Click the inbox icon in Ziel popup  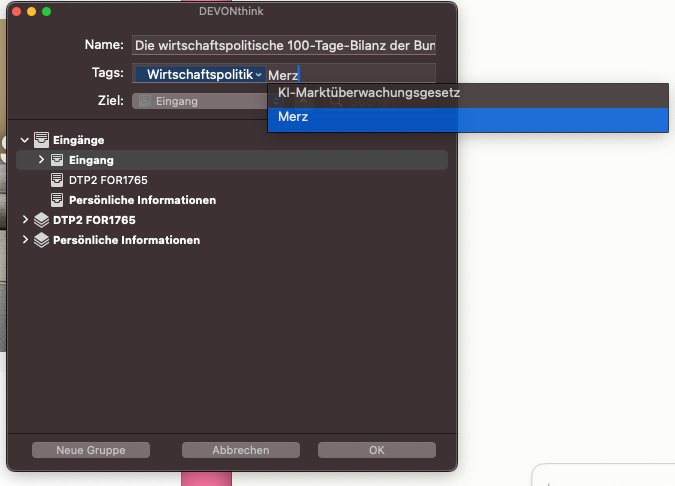[x=145, y=101]
